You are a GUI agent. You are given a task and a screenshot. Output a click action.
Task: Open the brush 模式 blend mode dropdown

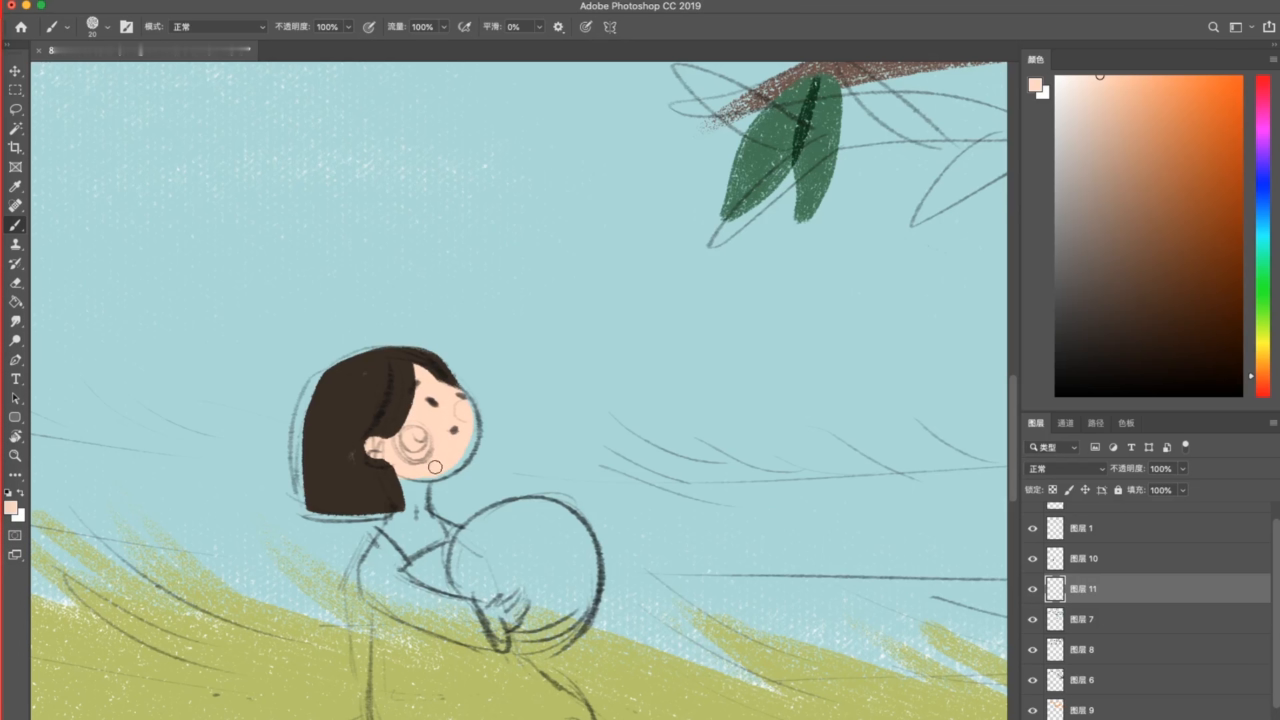[x=217, y=27]
